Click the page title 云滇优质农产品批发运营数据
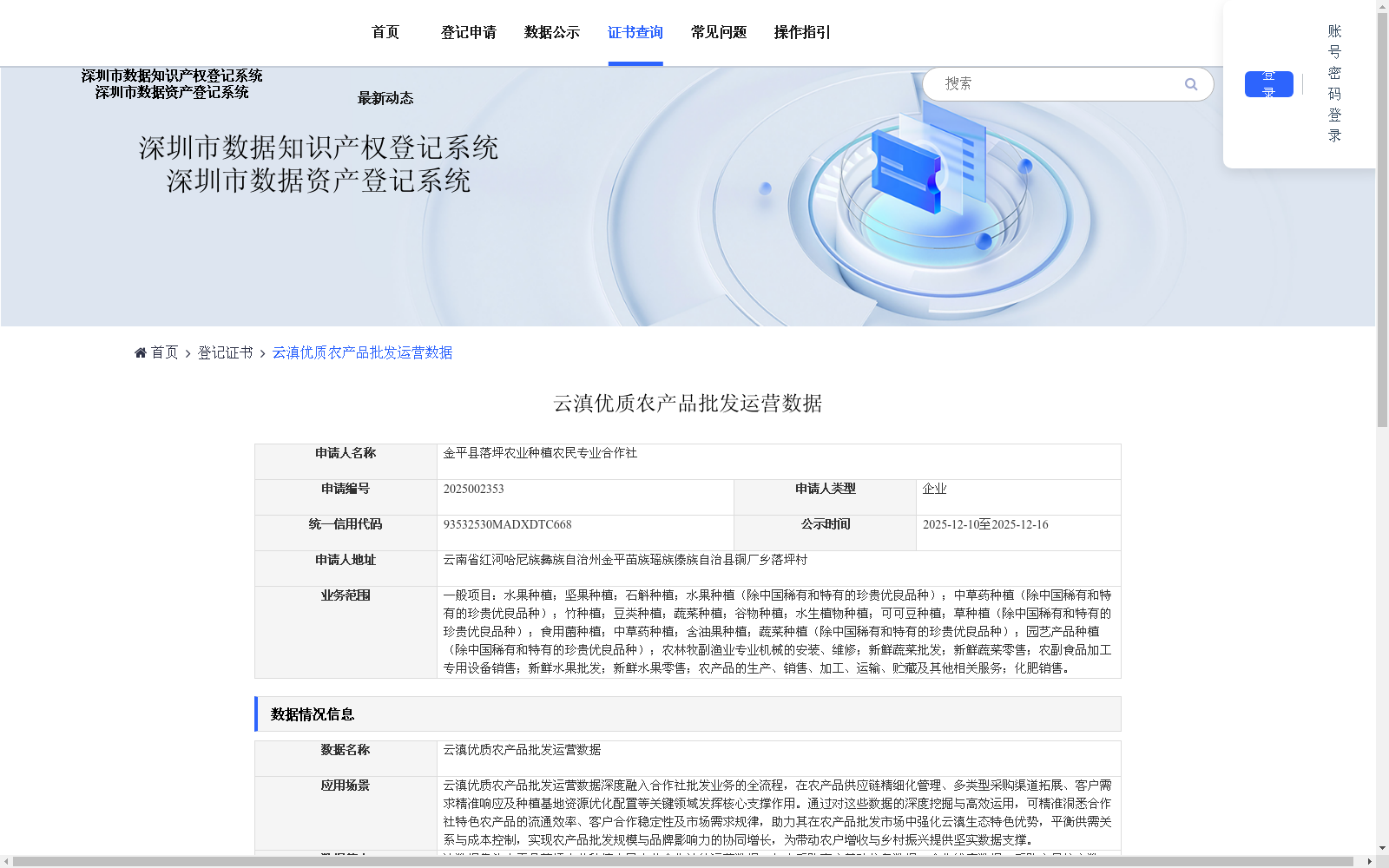 tap(688, 403)
